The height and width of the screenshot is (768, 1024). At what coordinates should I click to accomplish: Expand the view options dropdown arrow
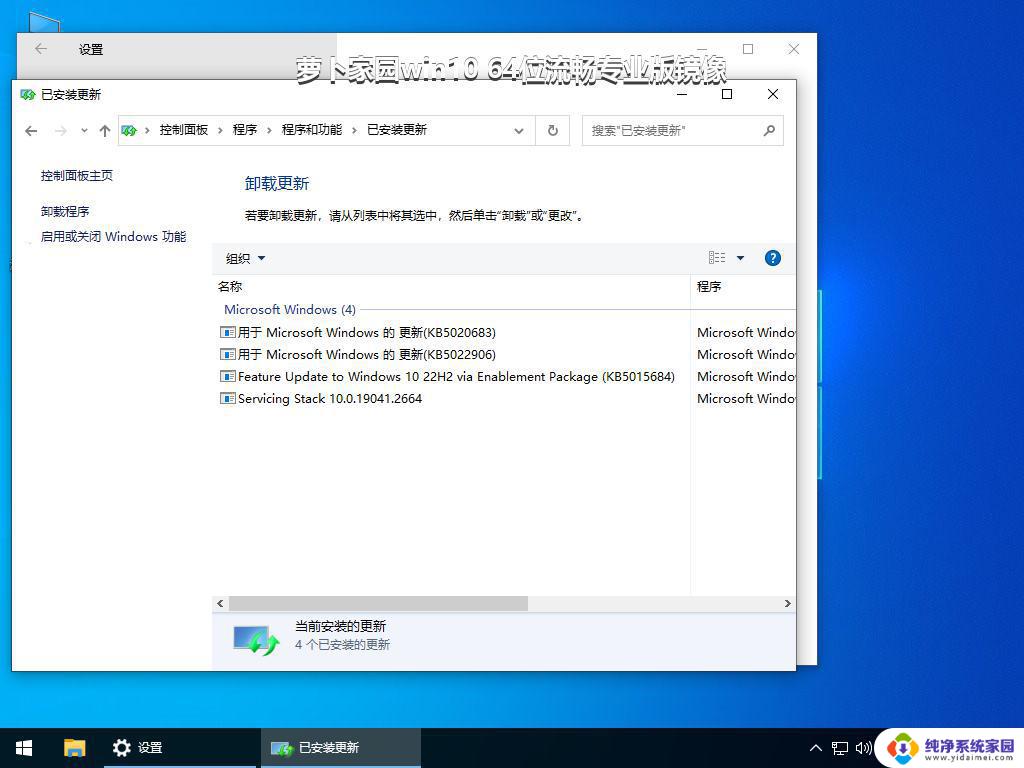740,258
